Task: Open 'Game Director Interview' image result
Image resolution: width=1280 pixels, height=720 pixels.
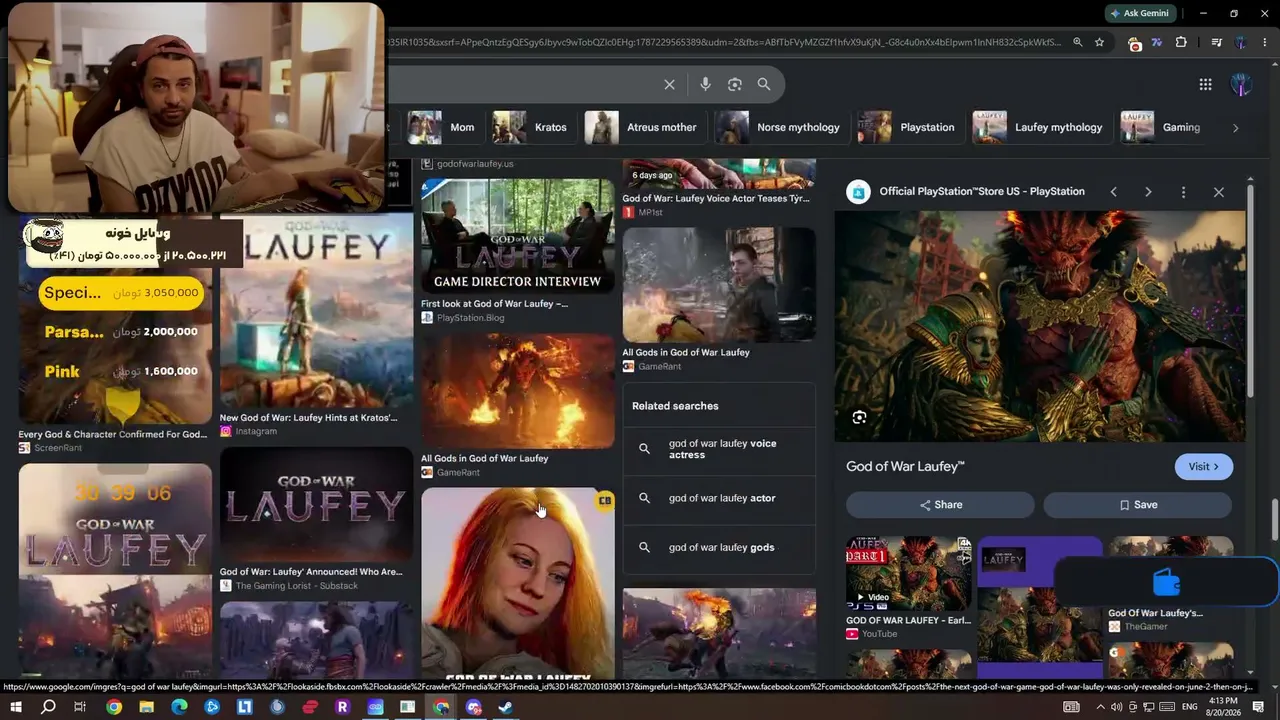Action: [x=518, y=236]
